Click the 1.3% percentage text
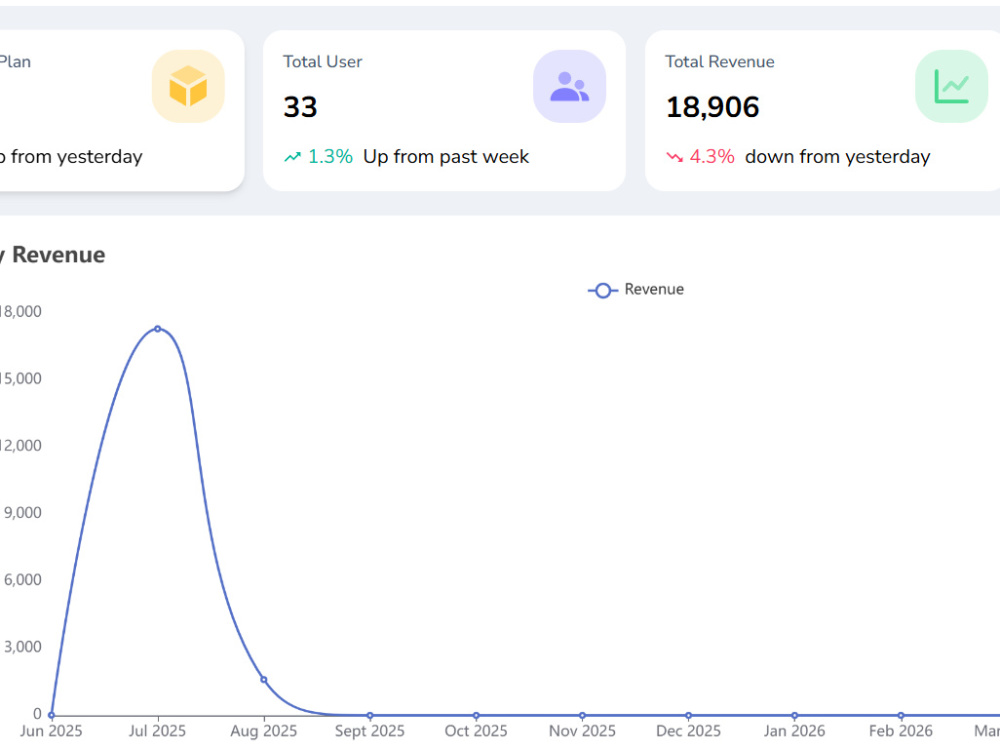Screen dimensions: 1000x750 330,157
